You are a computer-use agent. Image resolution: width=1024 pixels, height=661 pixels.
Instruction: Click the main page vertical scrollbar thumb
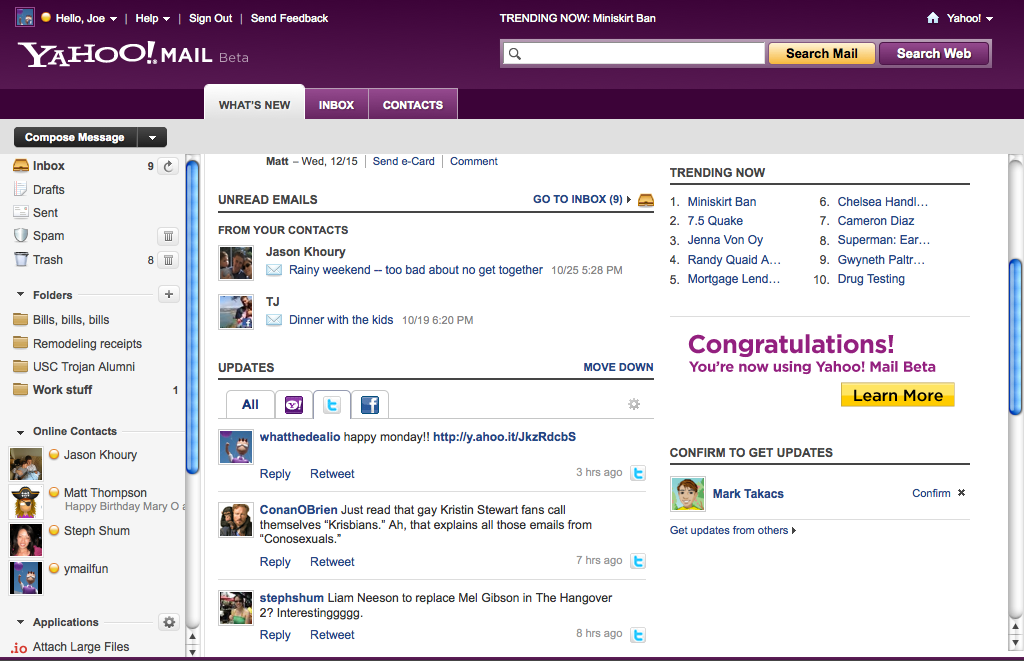(1015, 335)
